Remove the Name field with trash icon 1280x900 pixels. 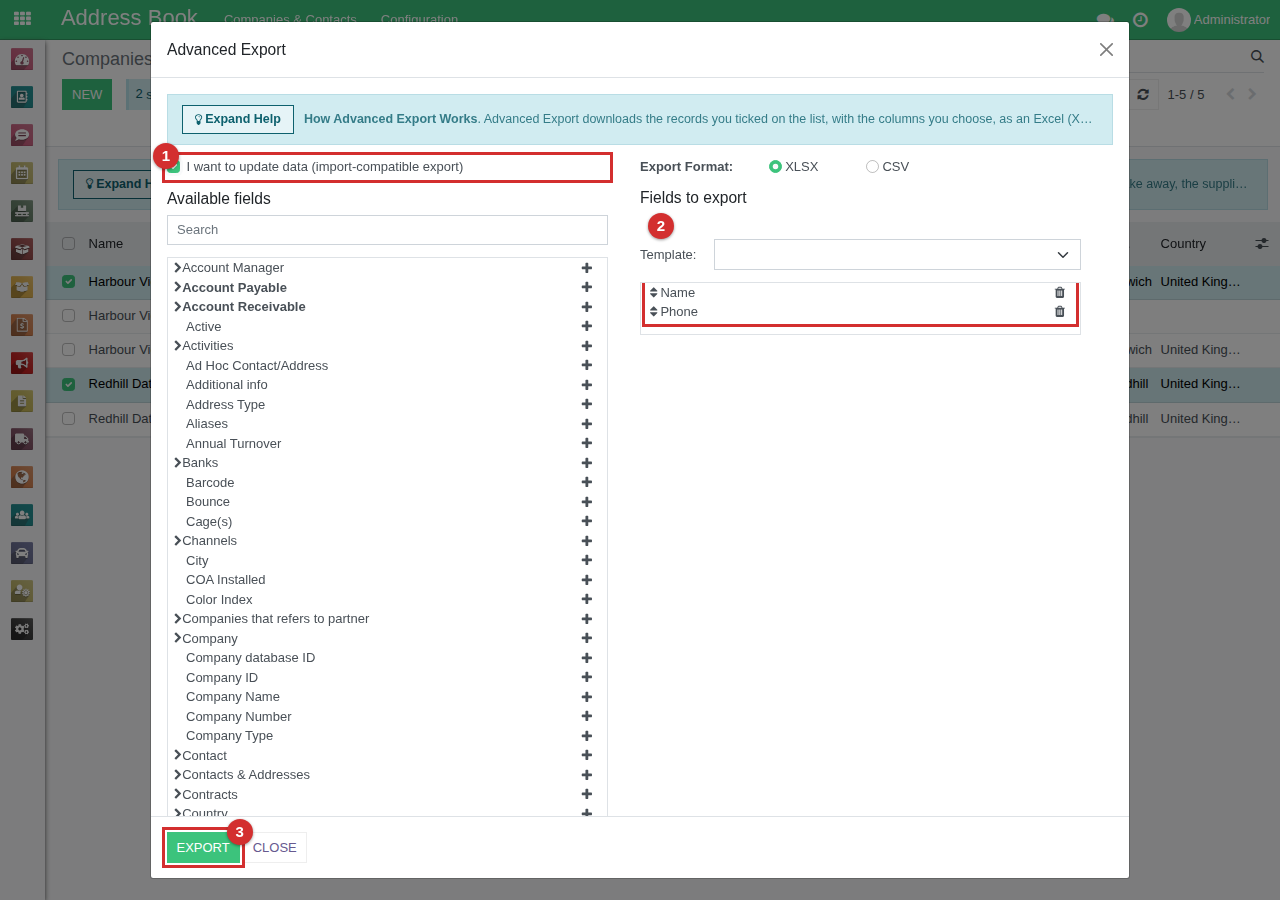pos(1060,292)
